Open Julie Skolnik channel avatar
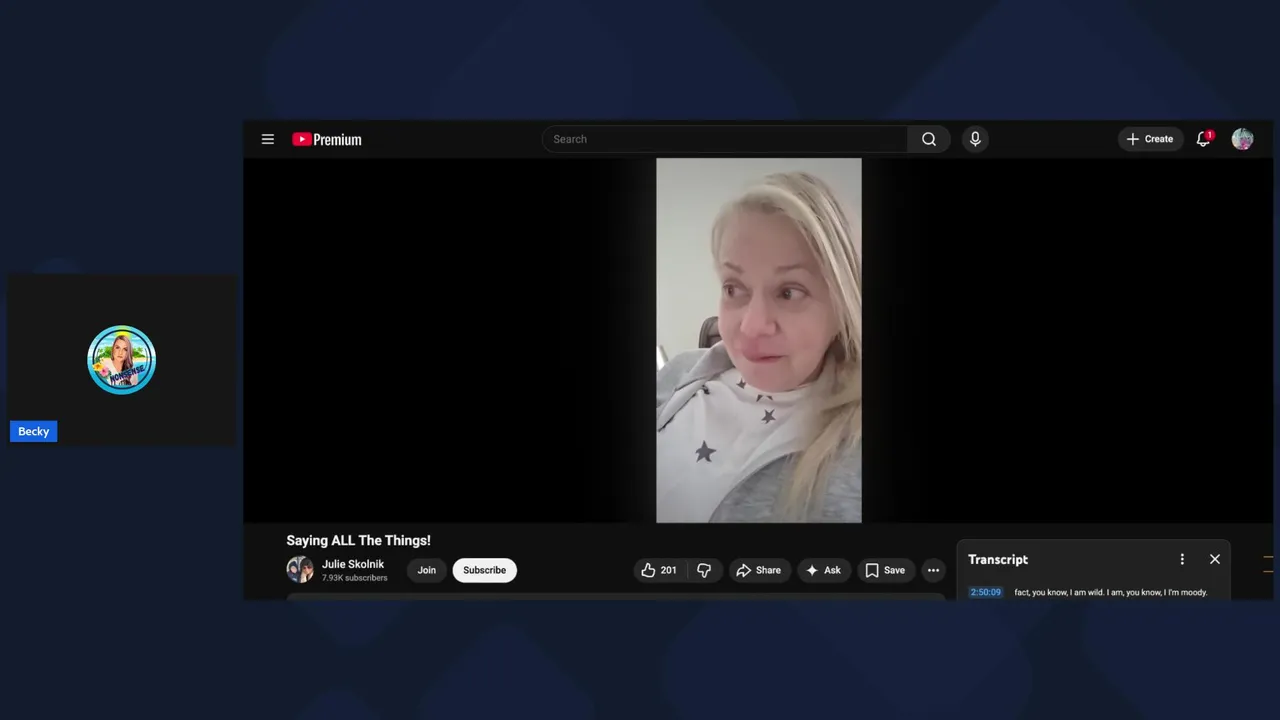 300,570
